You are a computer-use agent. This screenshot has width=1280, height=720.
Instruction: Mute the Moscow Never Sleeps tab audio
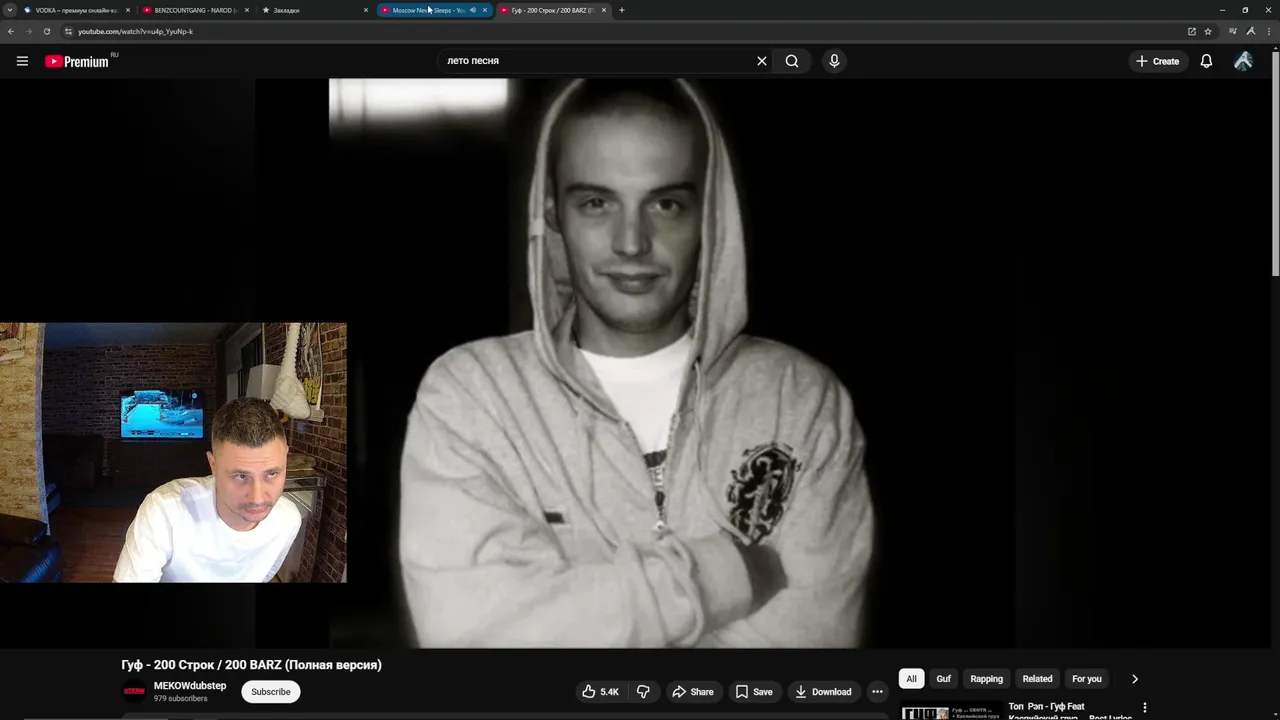point(473,10)
